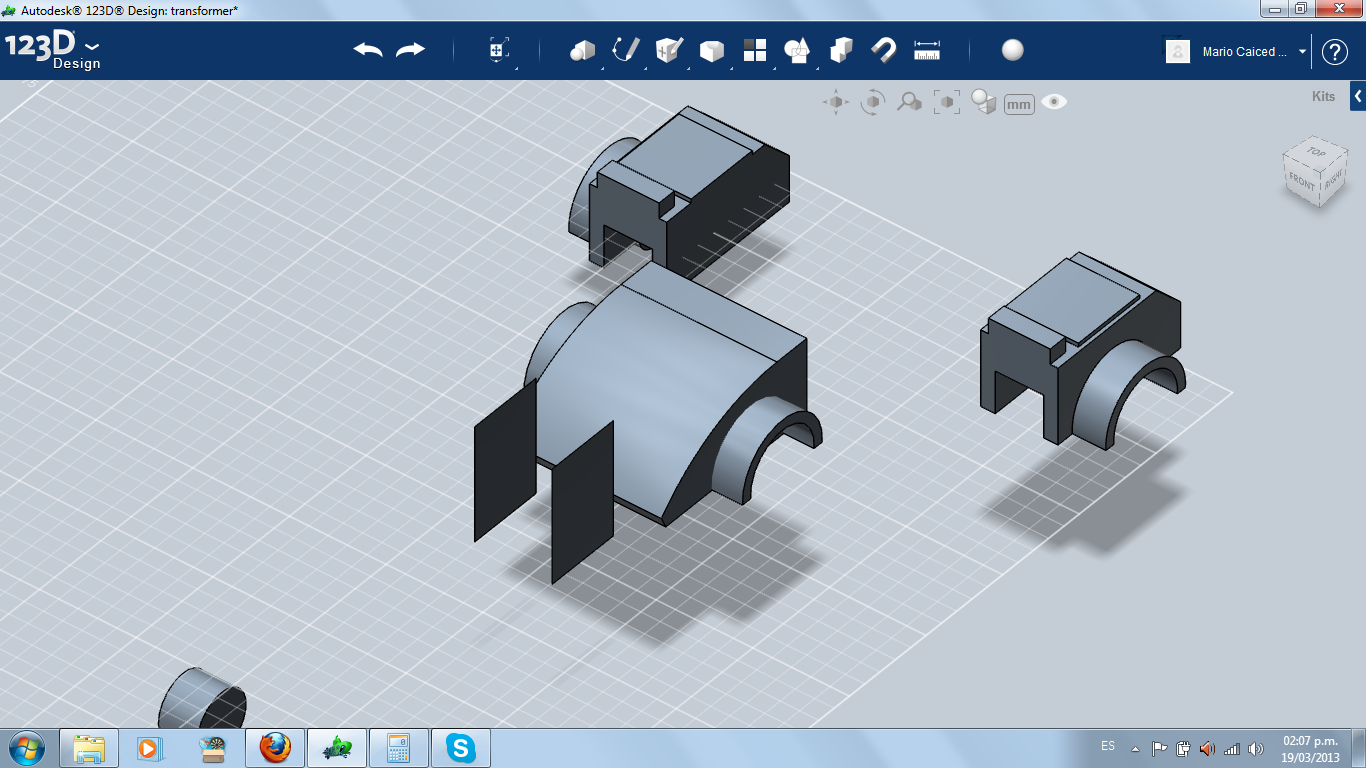Open Skype from the taskbar
The width and height of the screenshot is (1366, 768).
[460, 748]
